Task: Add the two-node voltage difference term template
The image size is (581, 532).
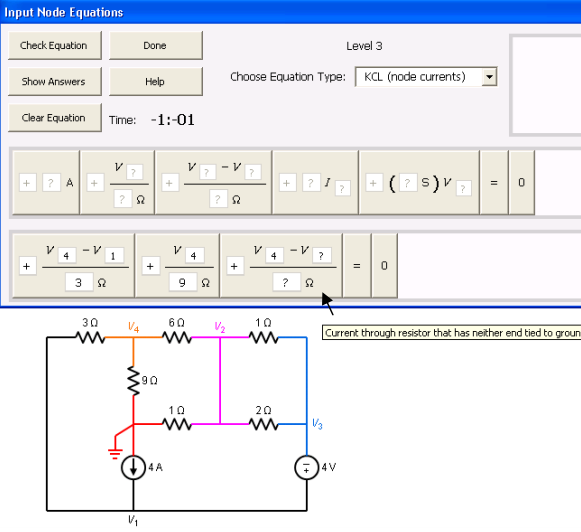Action: coord(213,183)
